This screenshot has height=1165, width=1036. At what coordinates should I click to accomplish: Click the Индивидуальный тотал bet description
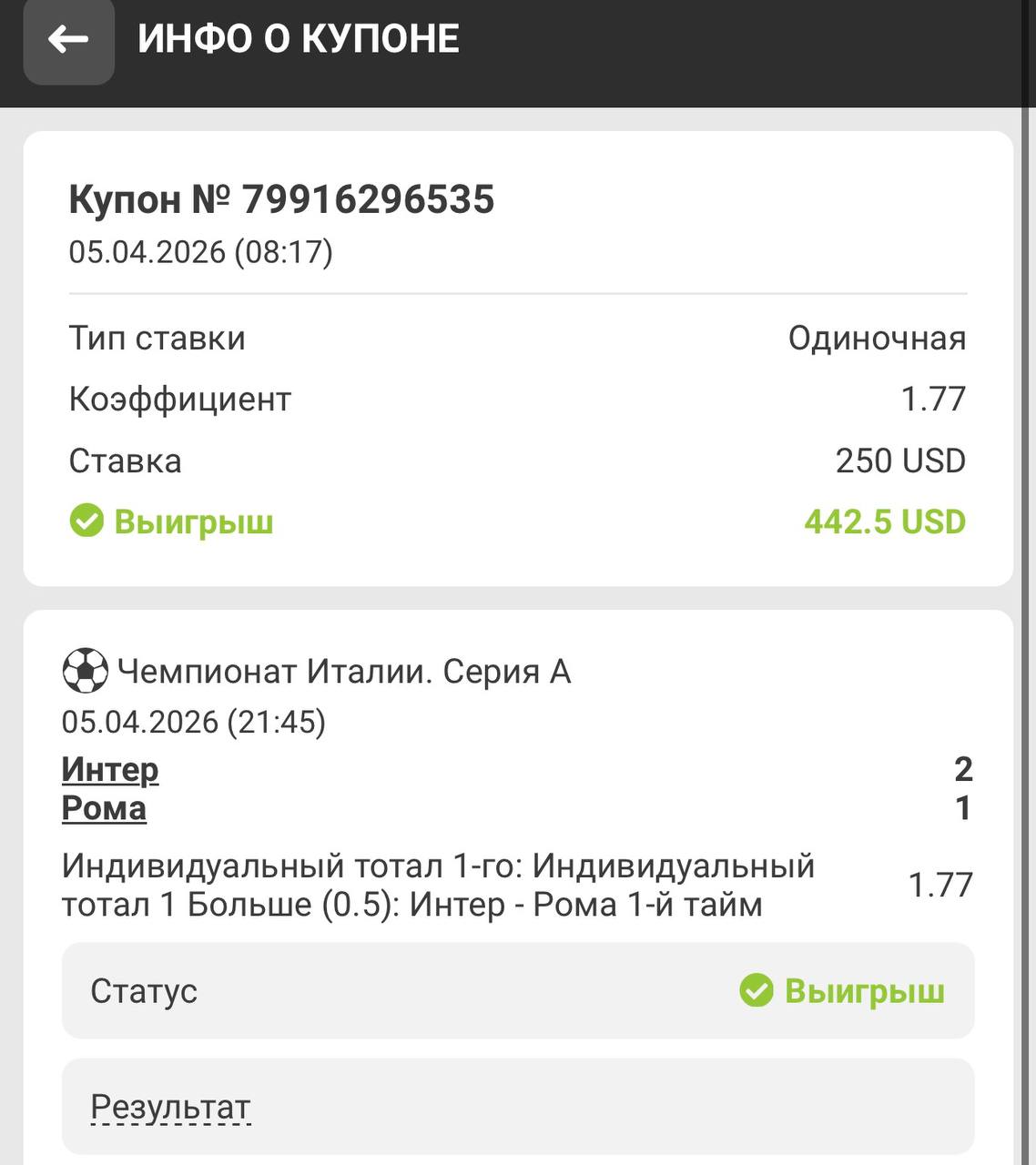tap(438, 885)
